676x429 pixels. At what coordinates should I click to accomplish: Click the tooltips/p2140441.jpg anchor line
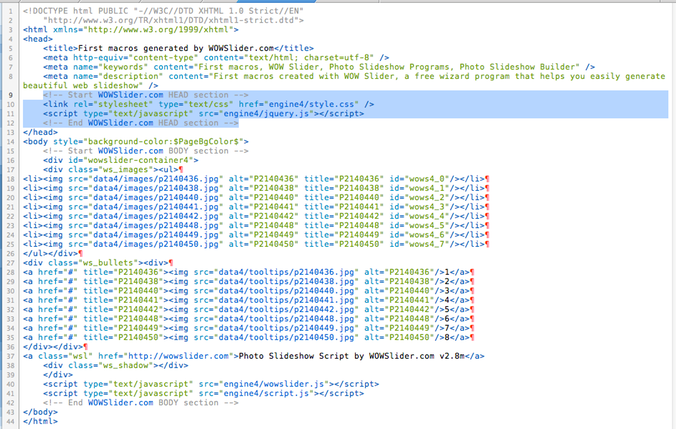[x=249, y=301]
